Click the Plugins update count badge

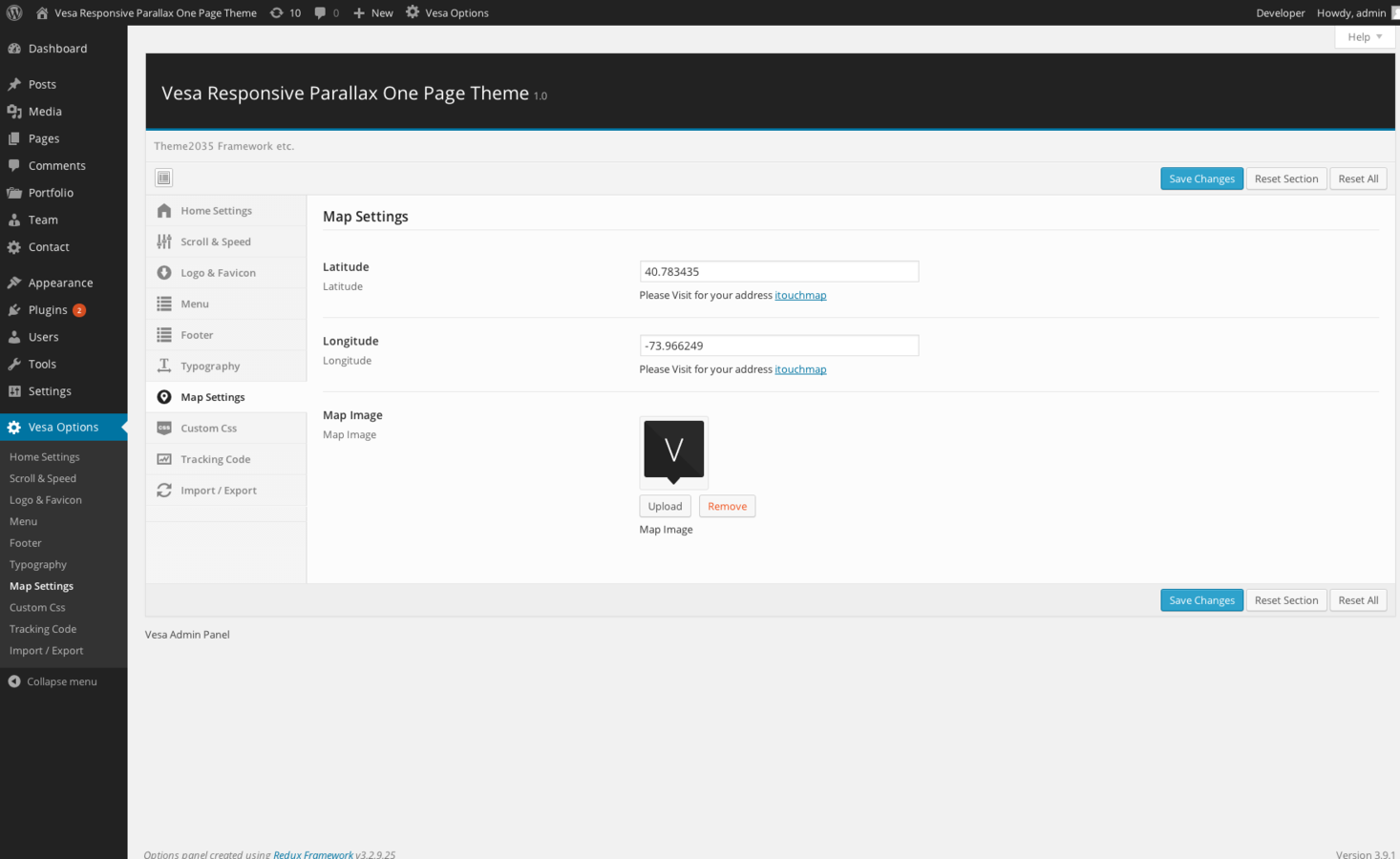[x=79, y=310]
